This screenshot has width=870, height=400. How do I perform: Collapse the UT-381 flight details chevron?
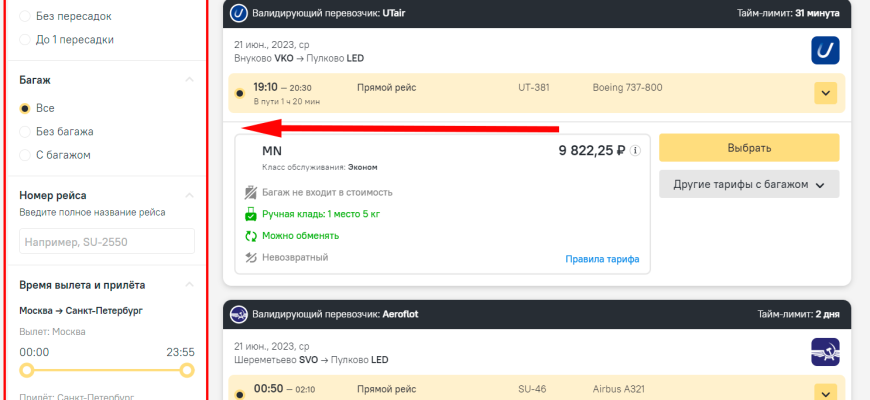(825, 93)
